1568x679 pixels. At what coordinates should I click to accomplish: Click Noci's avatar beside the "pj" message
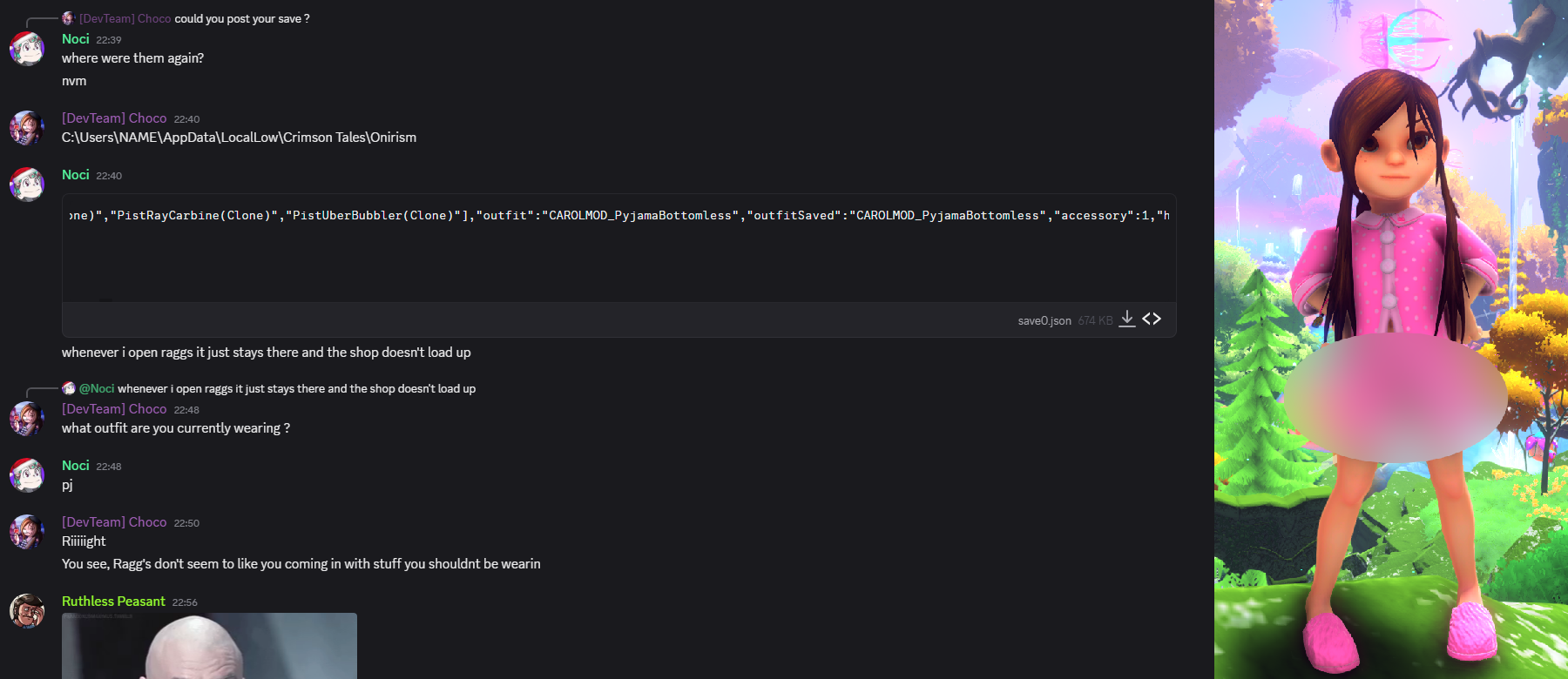click(27, 475)
